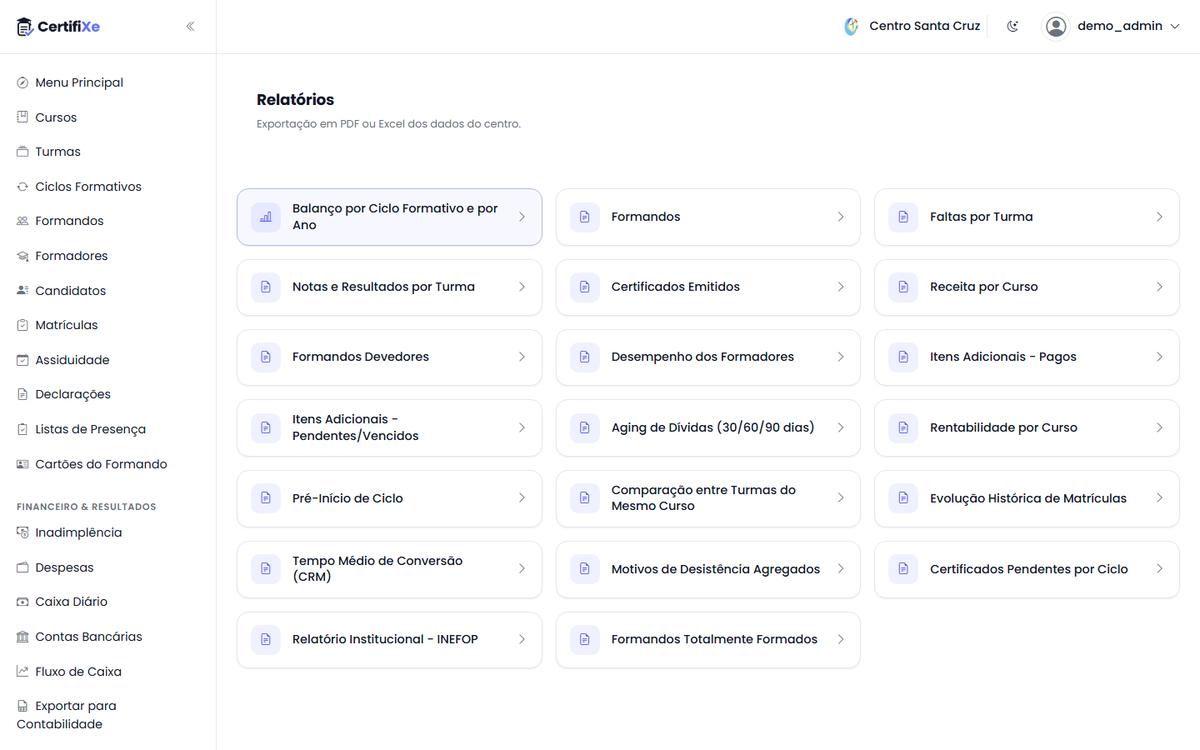Click the Cartões do Formando card icon
The image size is (1200, 750).
(x=23, y=464)
